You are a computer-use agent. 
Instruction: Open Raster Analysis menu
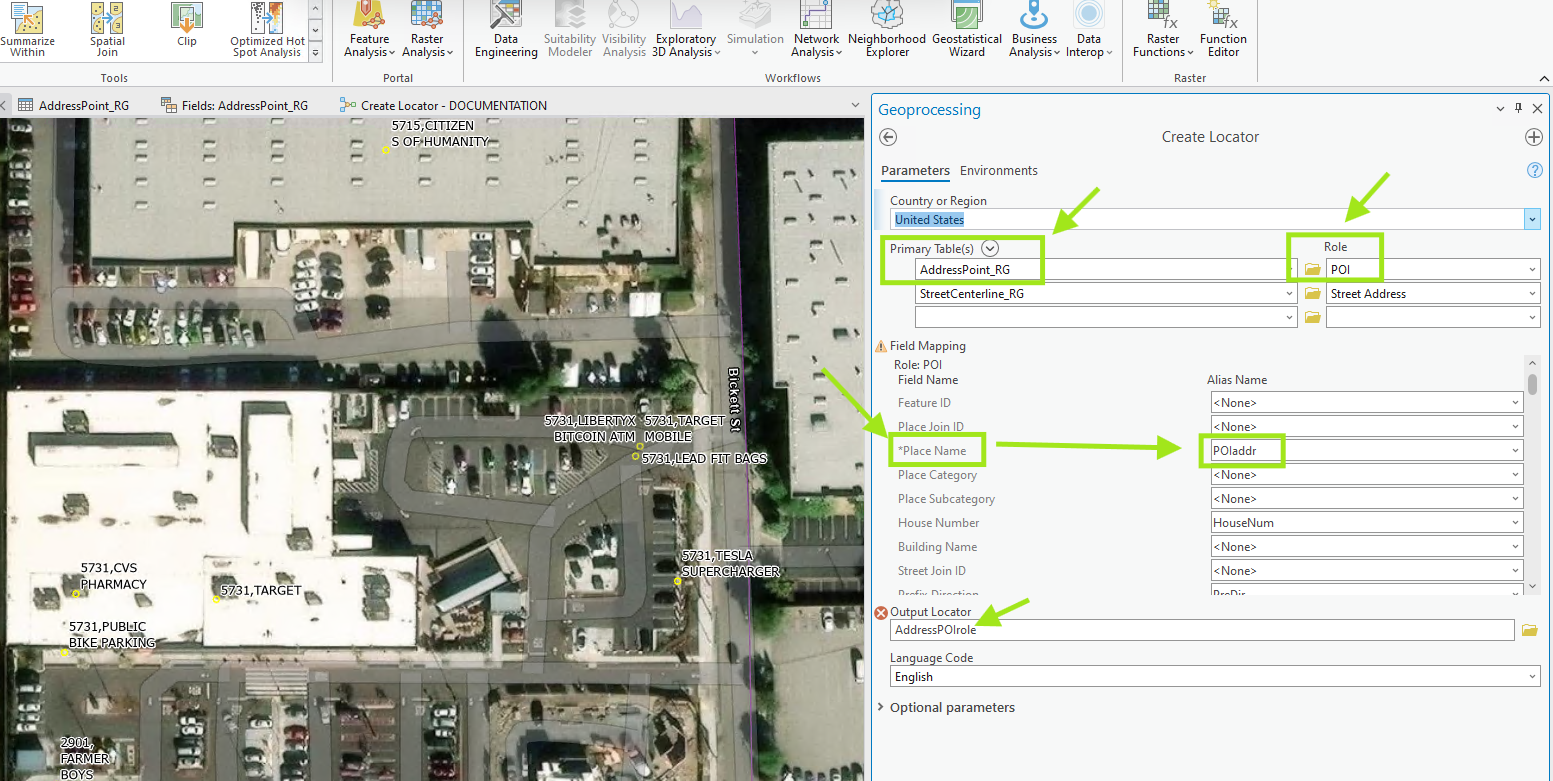[x=427, y=30]
